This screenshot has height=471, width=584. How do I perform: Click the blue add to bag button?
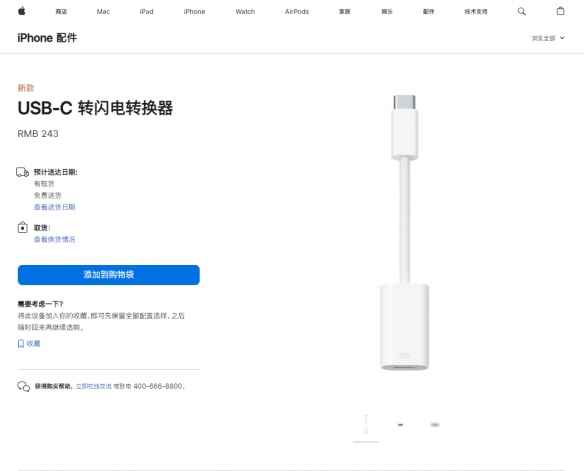point(109,275)
